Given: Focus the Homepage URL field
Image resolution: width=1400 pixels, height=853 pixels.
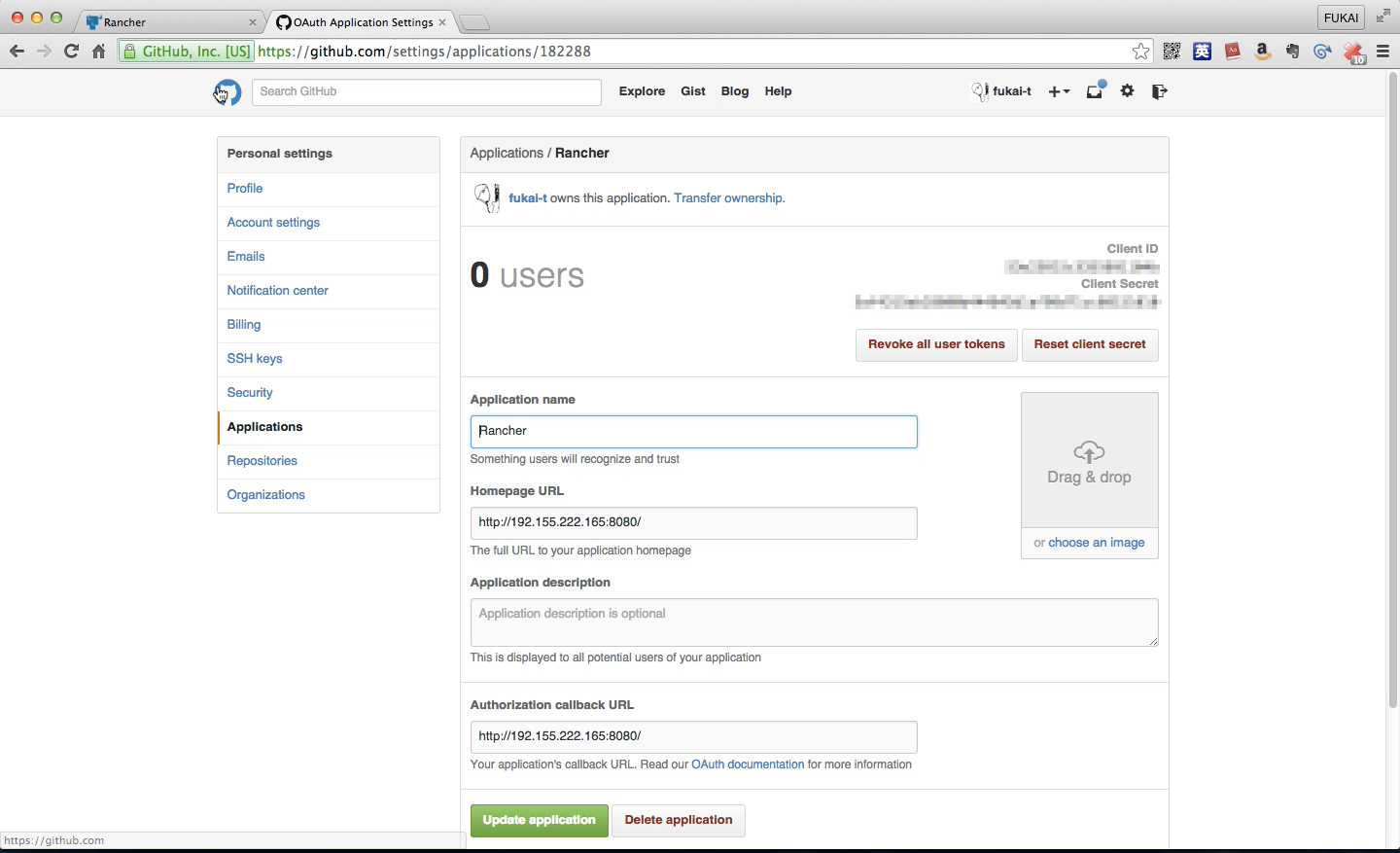Looking at the screenshot, I should pyautogui.click(x=694, y=523).
